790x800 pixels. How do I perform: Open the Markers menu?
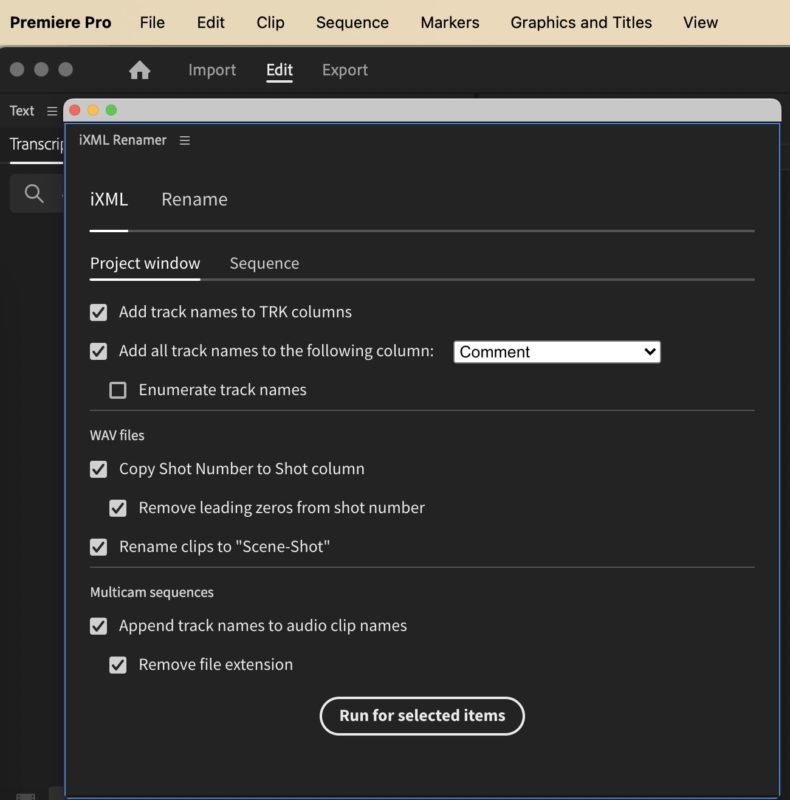[450, 22]
